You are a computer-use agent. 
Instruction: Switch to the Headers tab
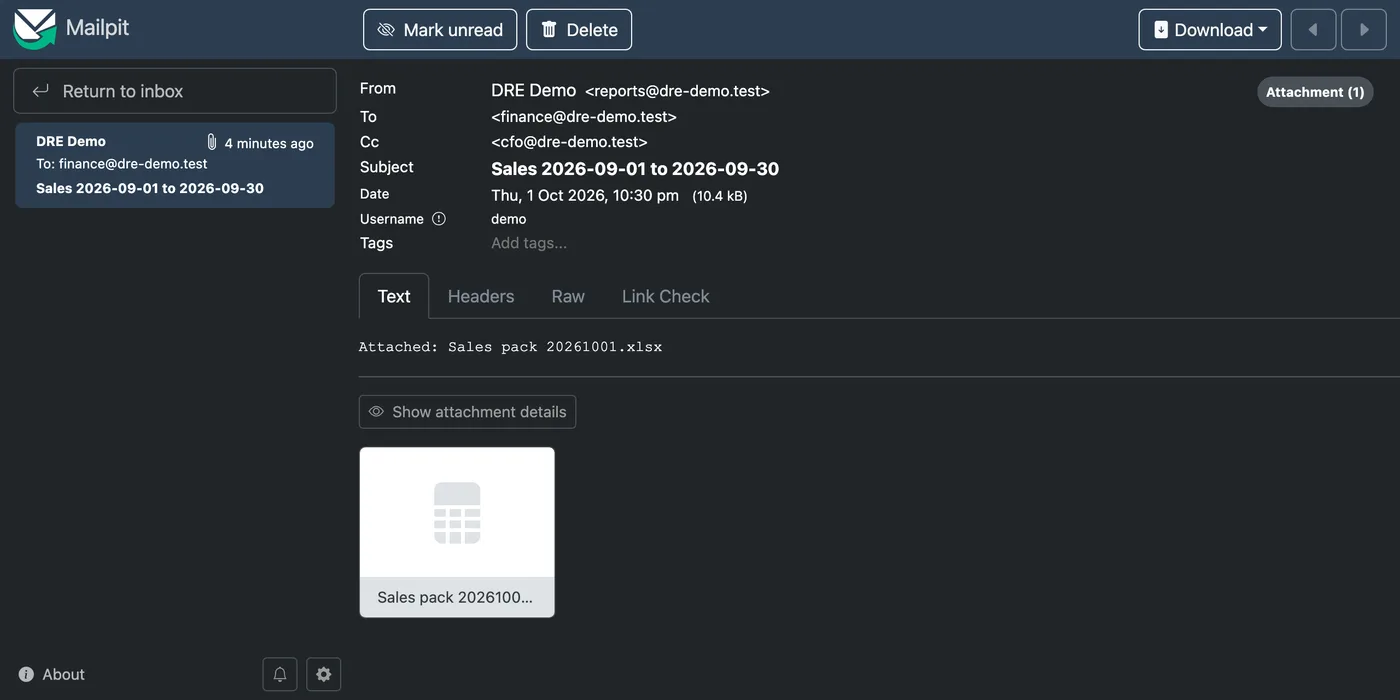pos(481,296)
